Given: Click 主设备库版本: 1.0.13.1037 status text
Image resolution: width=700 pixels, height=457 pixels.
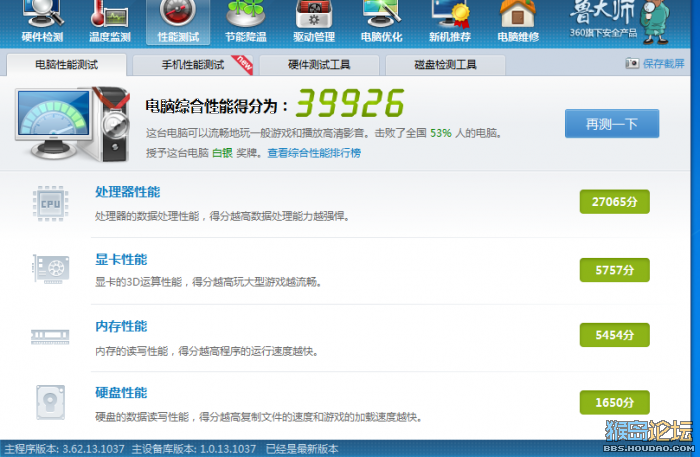Looking at the screenshot, I should pos(194,449).
